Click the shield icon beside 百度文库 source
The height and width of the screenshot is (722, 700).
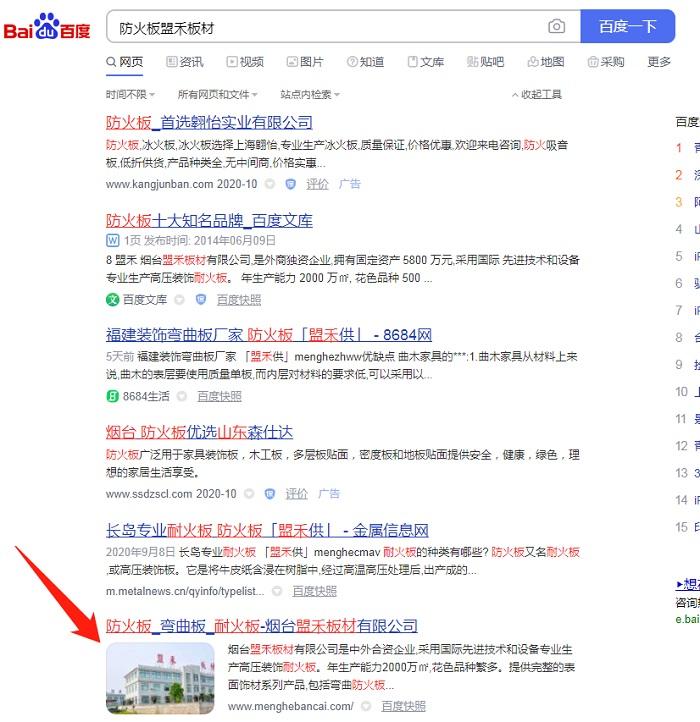coord(201,300)
